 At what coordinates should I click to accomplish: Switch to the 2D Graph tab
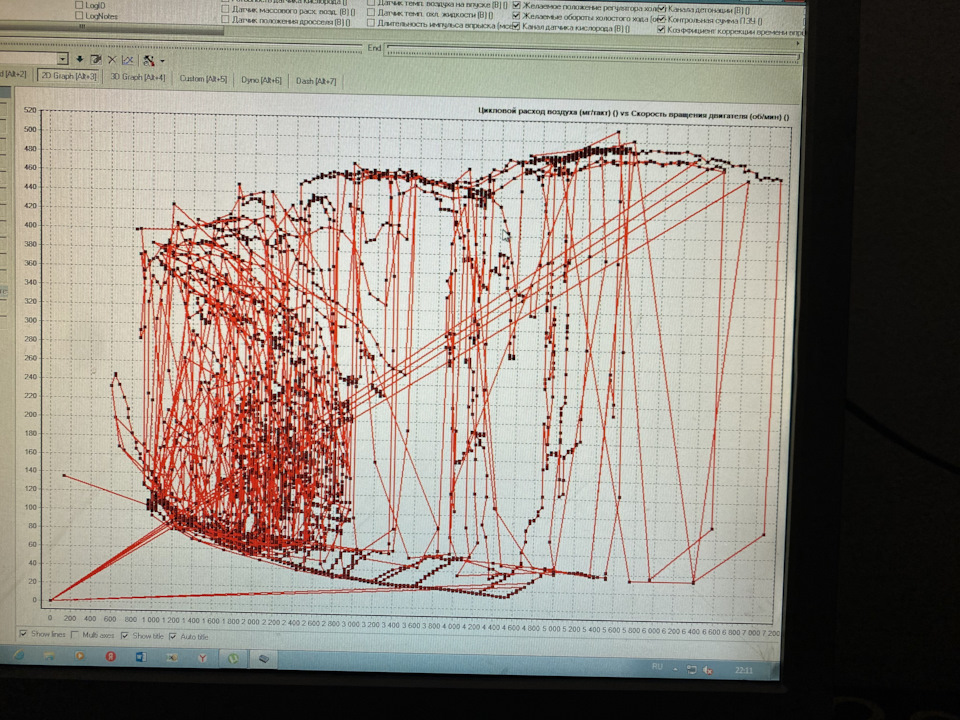69,76
